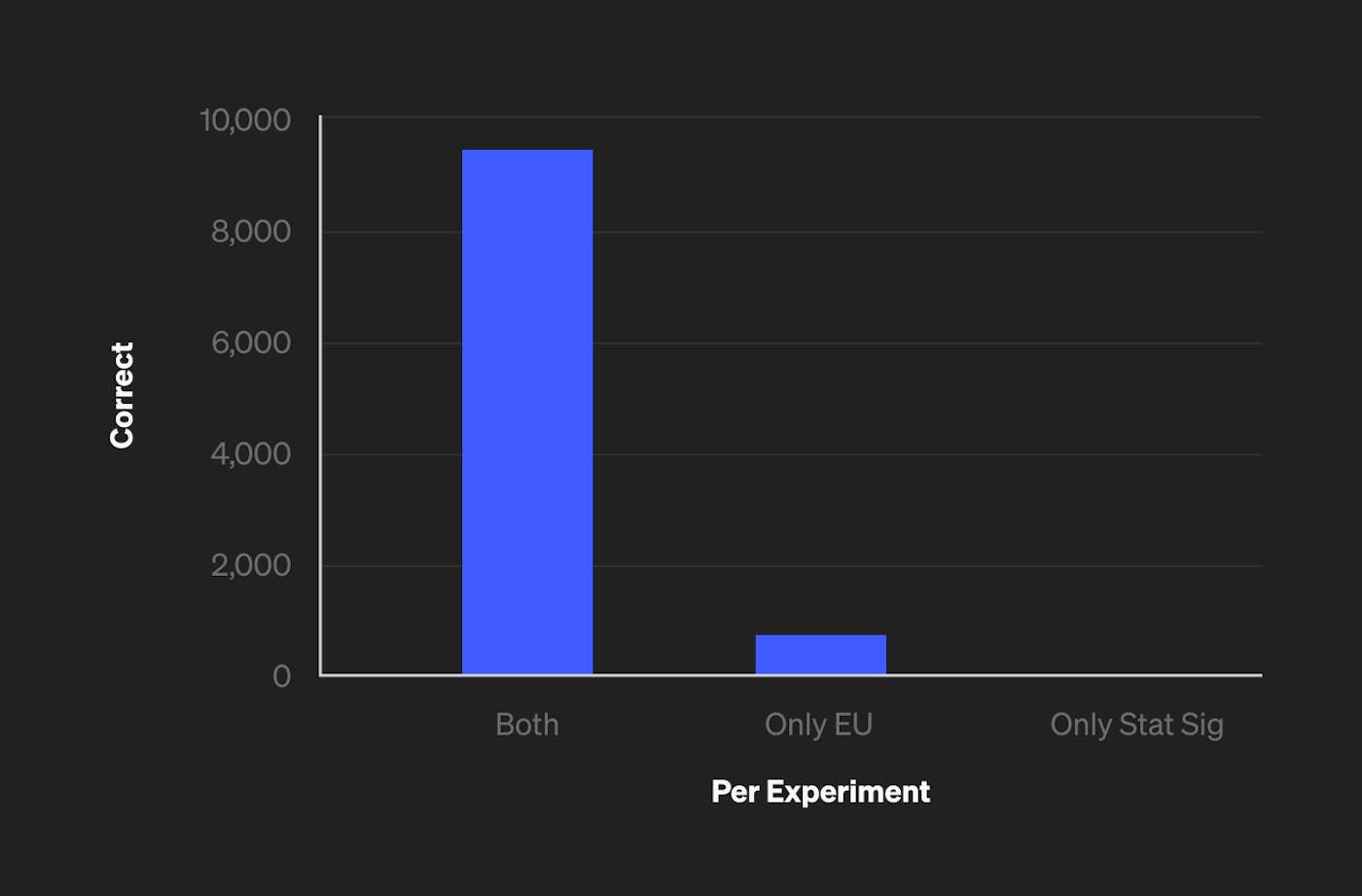
Task: Click the white vertical y-axis line
Action: [x=320, y=389]
